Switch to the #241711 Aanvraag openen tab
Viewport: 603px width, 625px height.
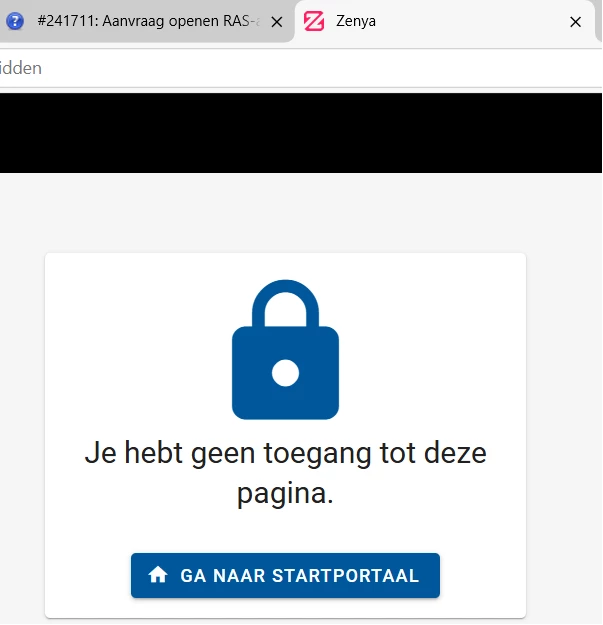pos(147,21)
